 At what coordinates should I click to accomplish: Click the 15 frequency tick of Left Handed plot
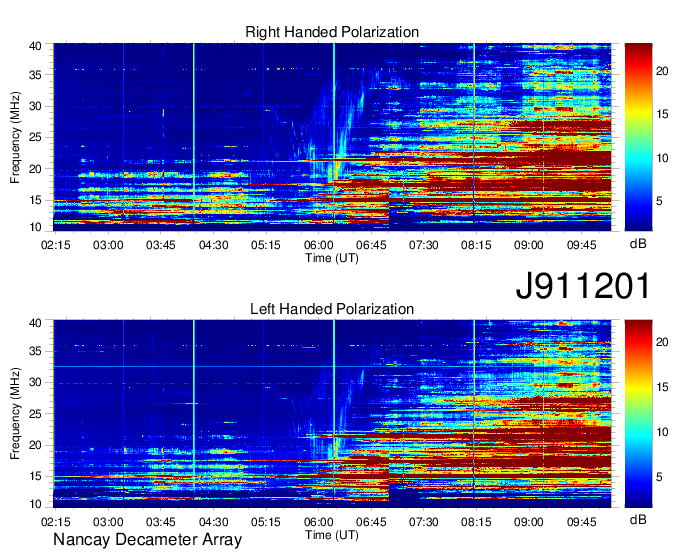tap(35, 477)
